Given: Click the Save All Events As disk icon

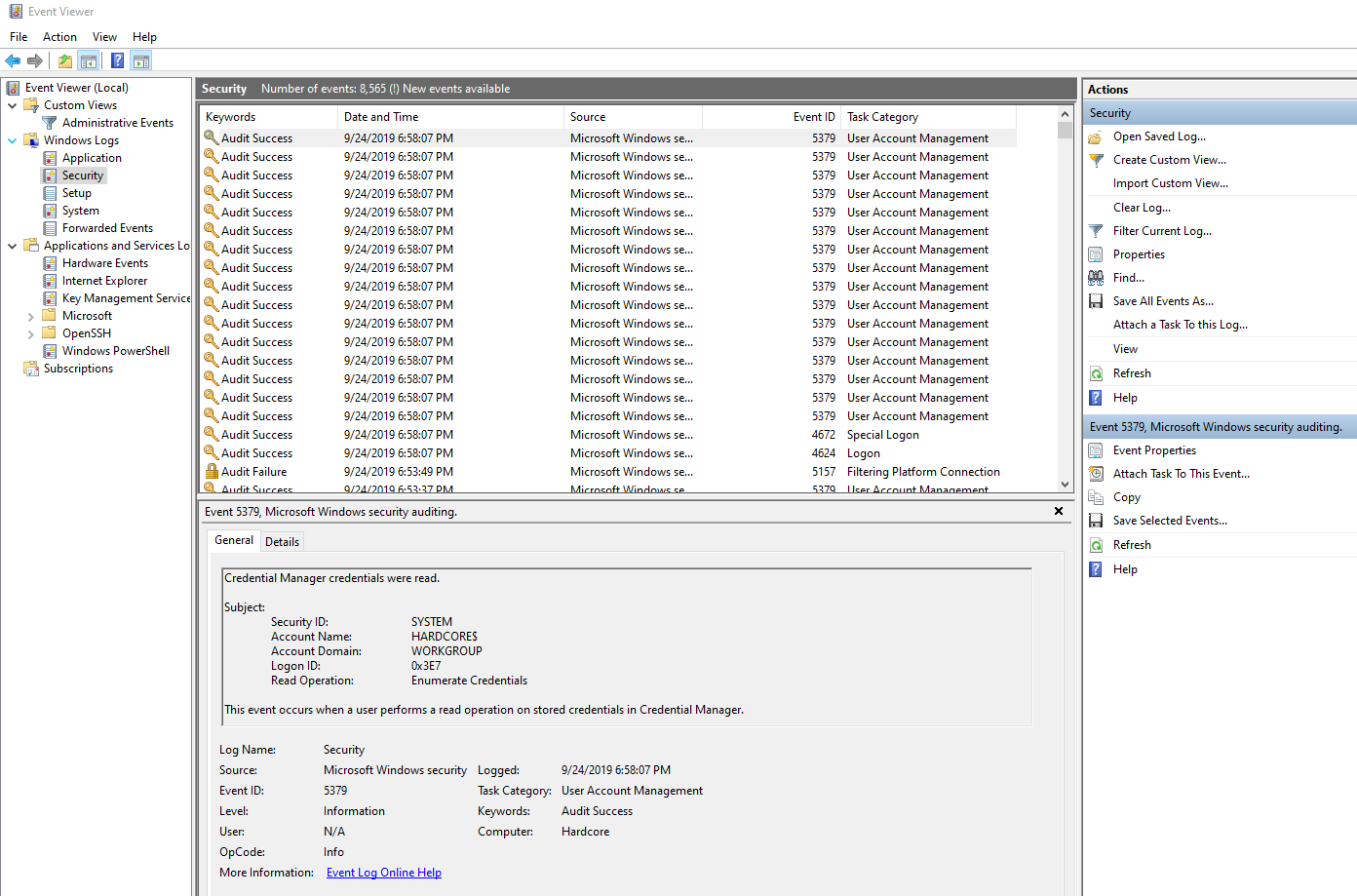Looking at the screenshot, I should [x=1096, y=301].
